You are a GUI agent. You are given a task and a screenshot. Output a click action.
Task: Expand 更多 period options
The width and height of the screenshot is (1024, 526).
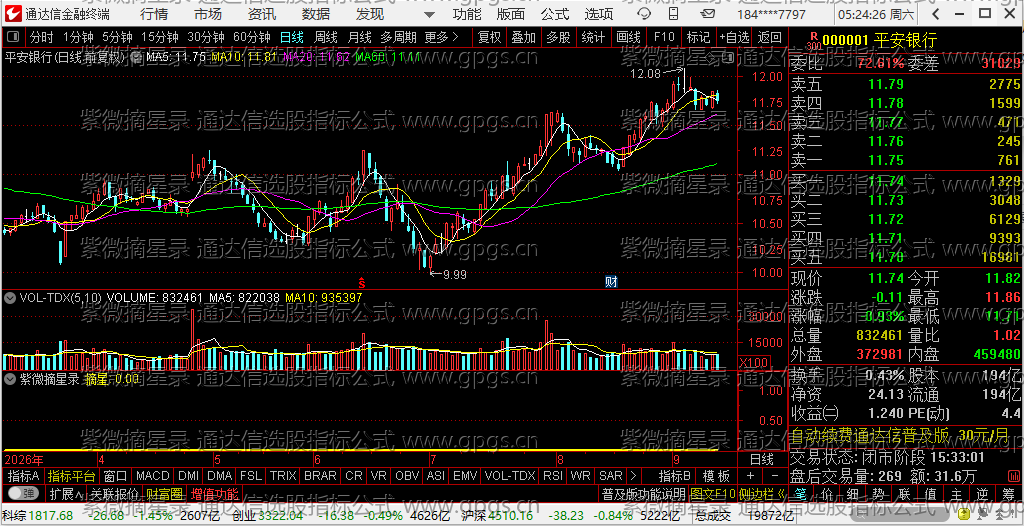(x=441, y=37)
